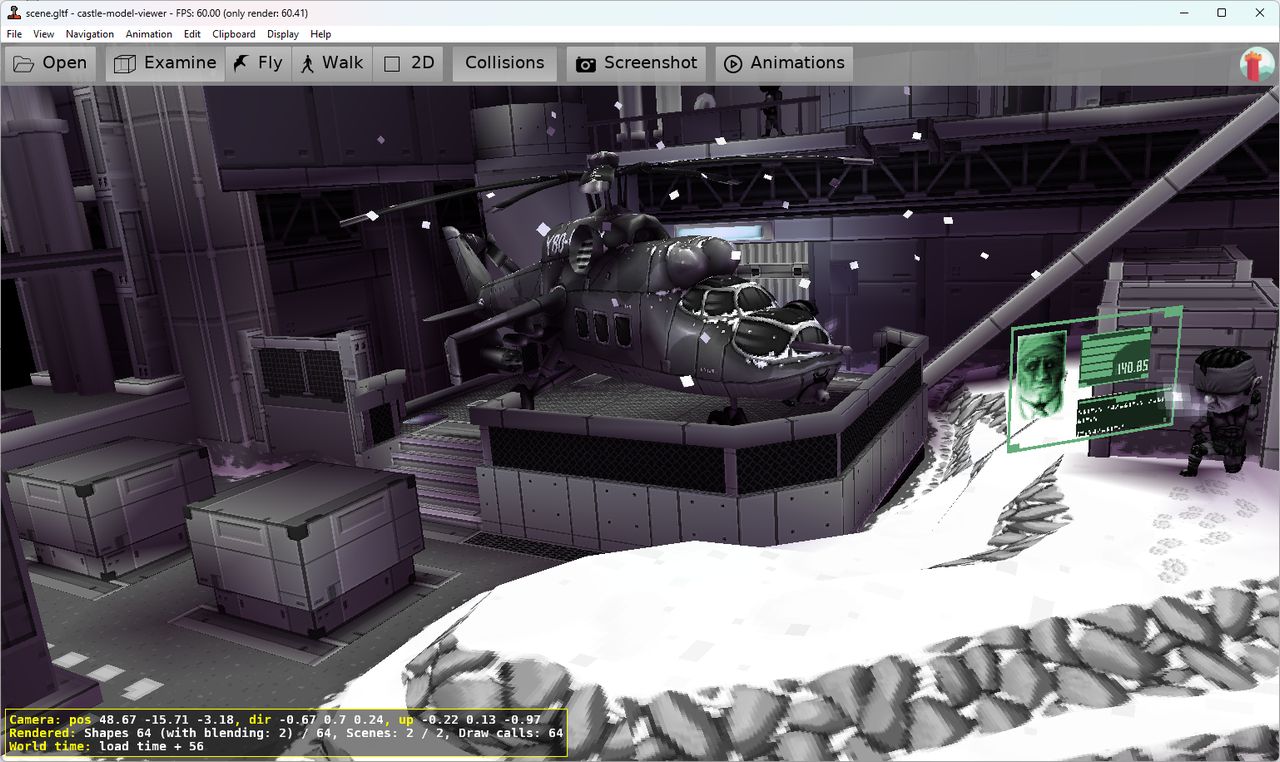Click the World time status line

tap(106, 747)
